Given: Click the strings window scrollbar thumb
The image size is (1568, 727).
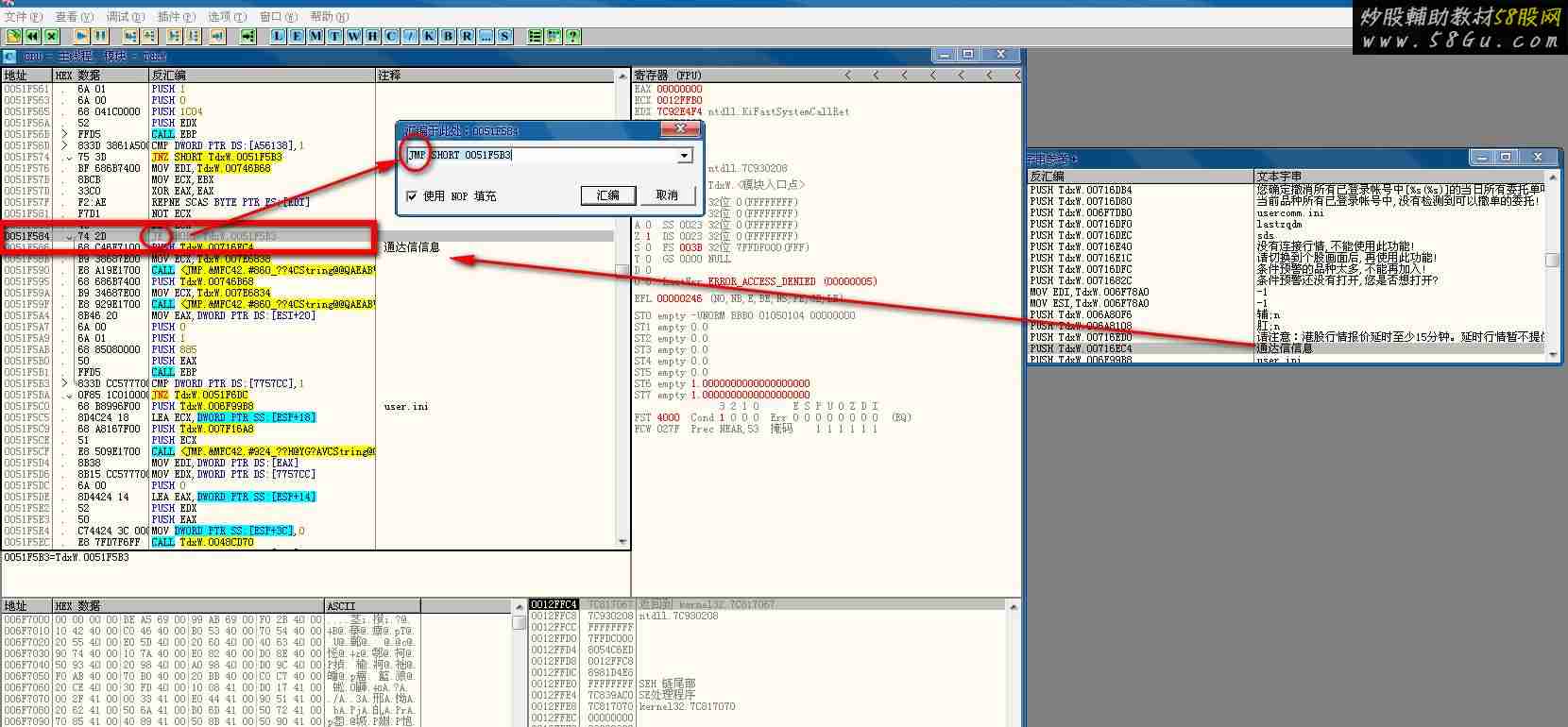Looking at the screenshot, I should pos(1551,260).
